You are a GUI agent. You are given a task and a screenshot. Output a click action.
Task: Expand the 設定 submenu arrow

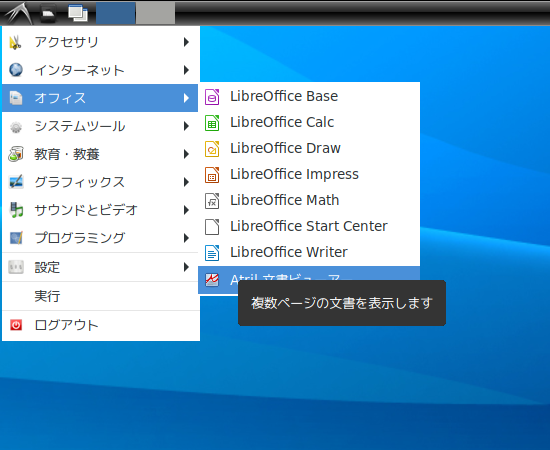(x=186, y=267)
